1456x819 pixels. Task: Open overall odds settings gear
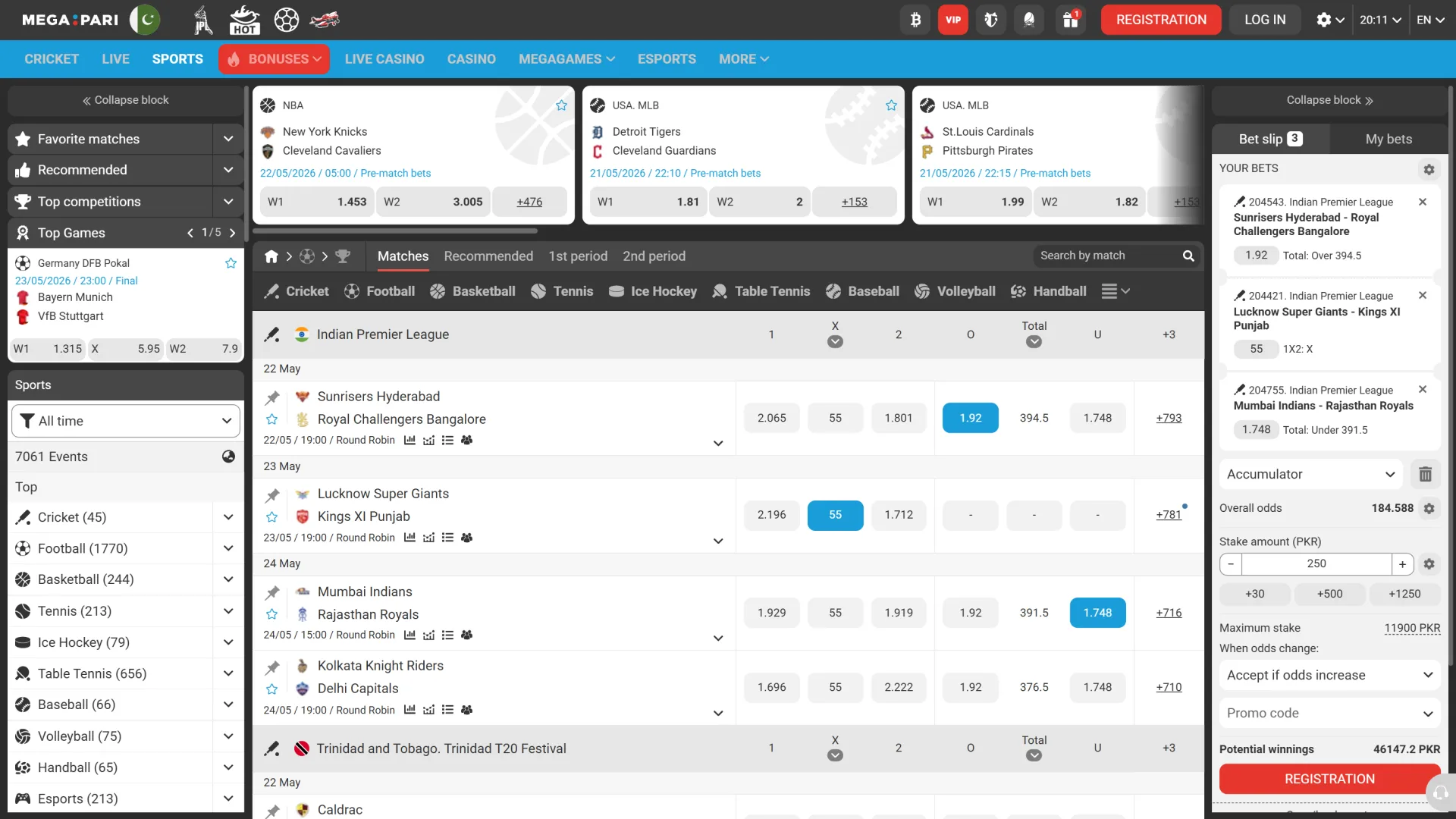1429,508
